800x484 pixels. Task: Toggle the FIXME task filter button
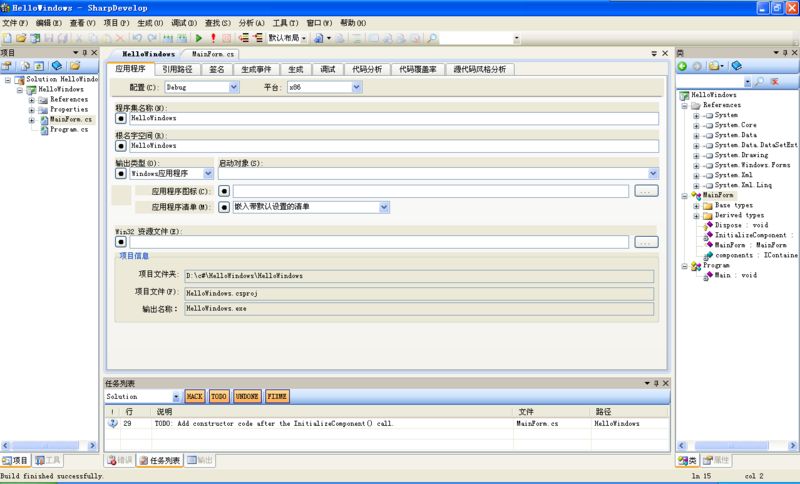(277, 397)
